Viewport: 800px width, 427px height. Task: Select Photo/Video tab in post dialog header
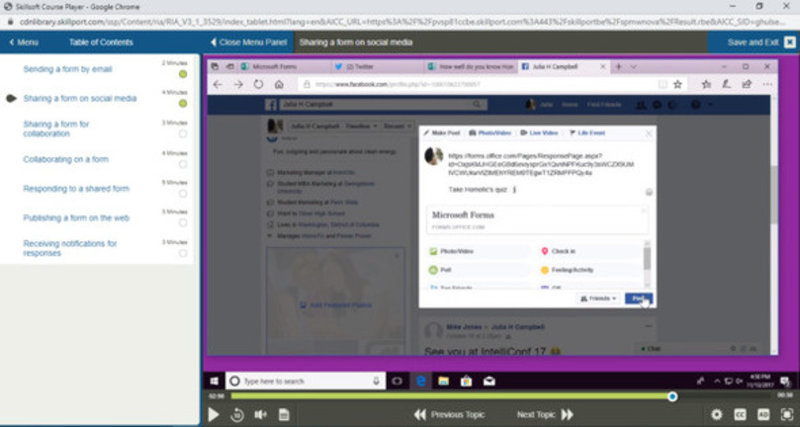pos(490,133)
